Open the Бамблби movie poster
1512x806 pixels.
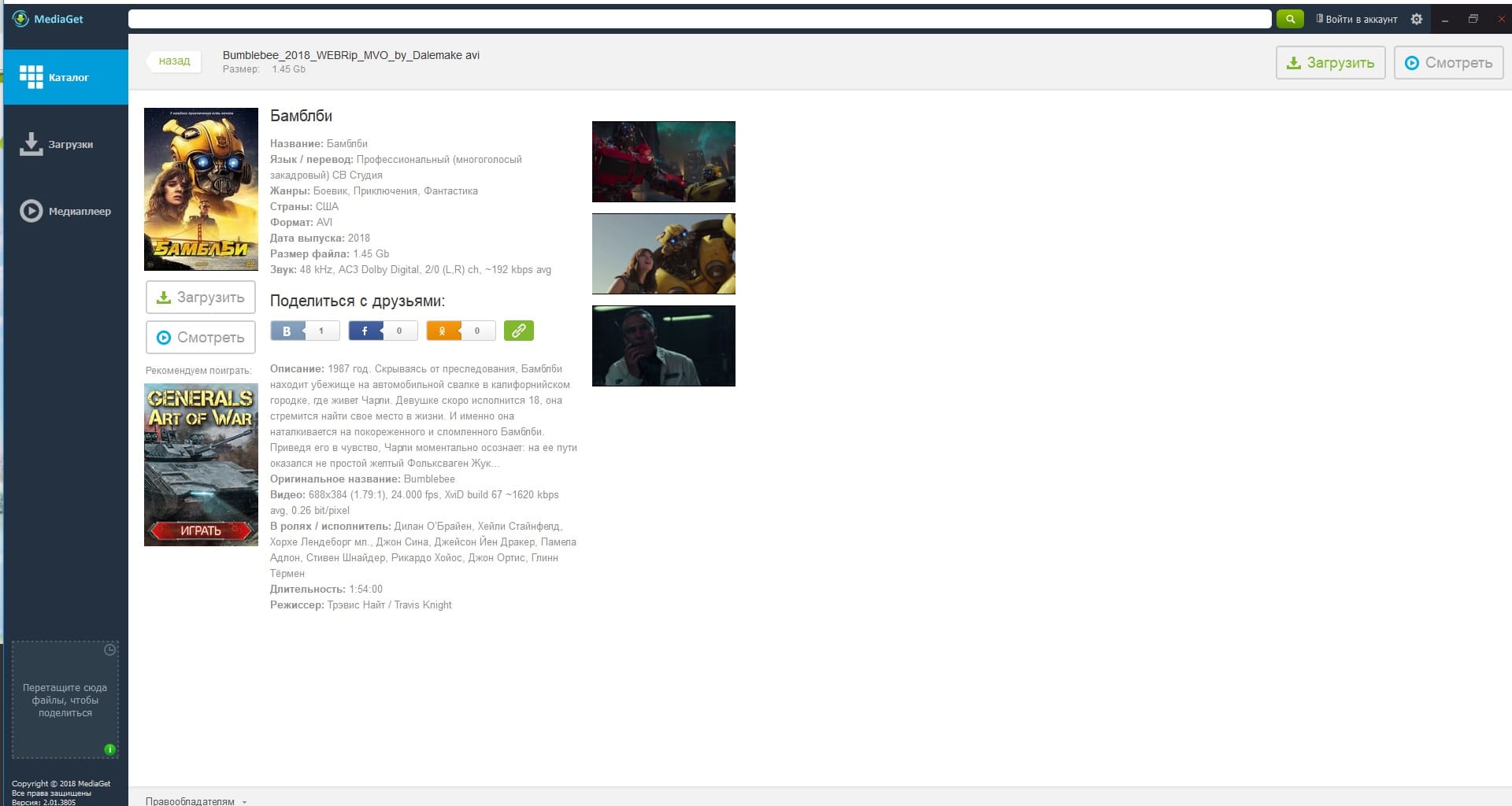coord(201,189)
